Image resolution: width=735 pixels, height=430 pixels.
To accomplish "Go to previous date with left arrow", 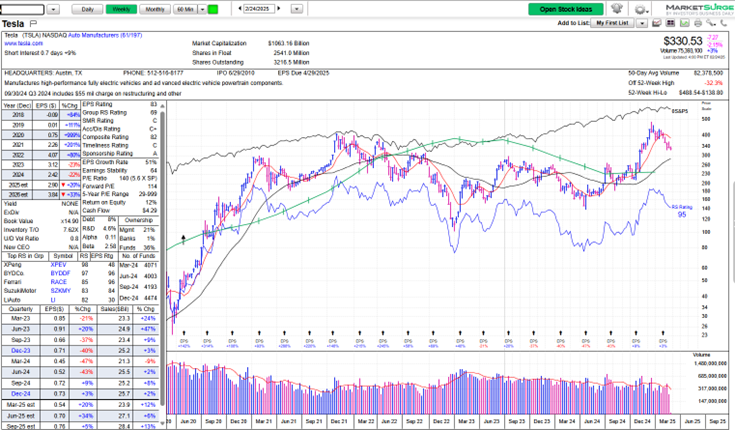I will click(240, 8).
